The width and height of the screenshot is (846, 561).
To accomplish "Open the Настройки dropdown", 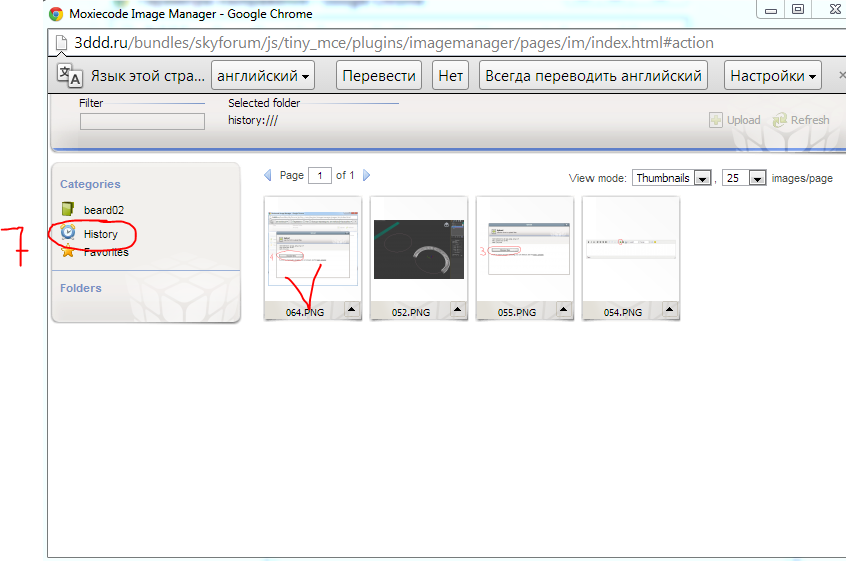I will click(773, 76).
